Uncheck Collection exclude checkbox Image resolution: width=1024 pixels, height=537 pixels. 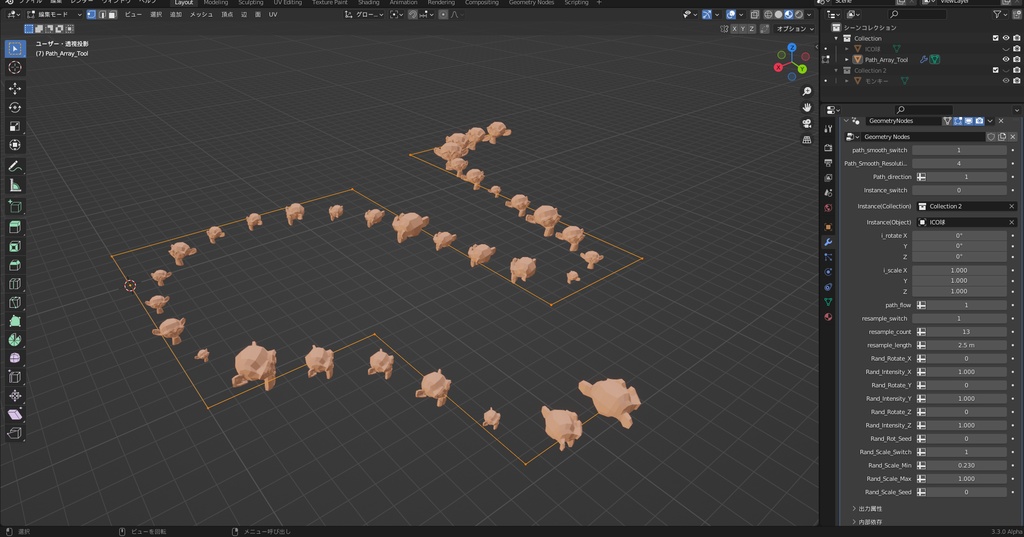pyautogui.click(x=995, y=39)
